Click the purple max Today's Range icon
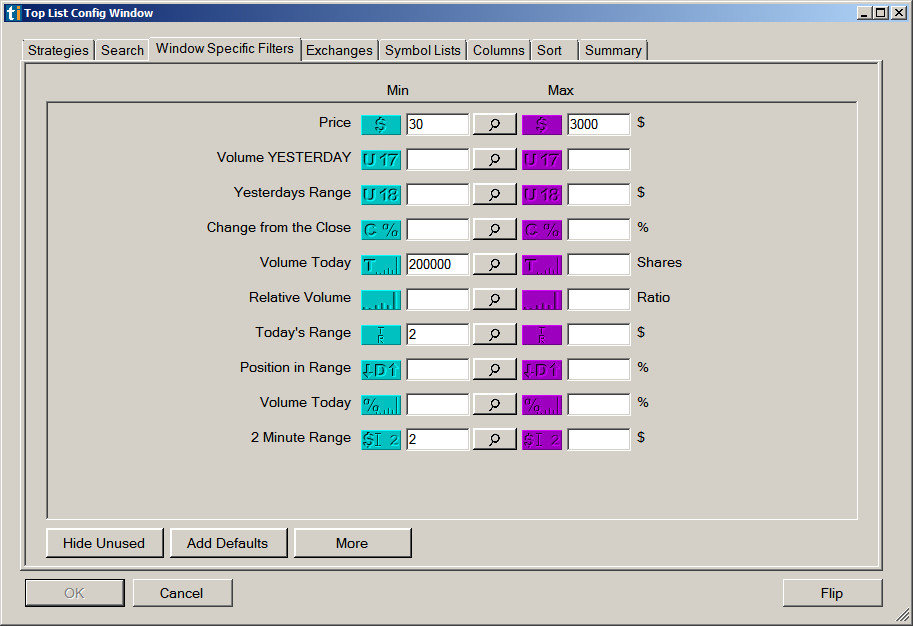 click(x=542, y=335)
